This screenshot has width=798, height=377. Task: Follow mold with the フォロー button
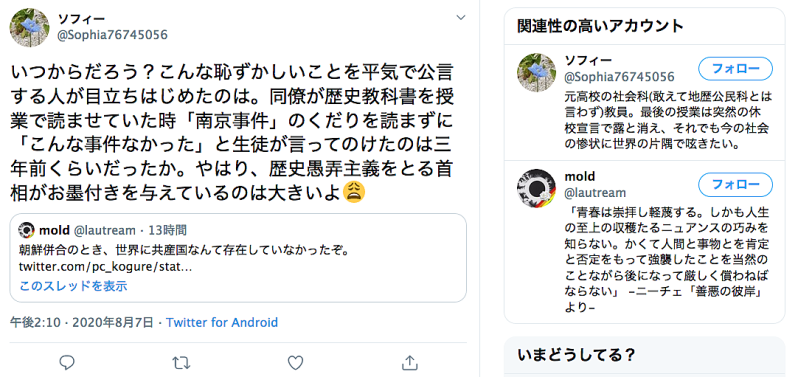(x=735, y=185)
